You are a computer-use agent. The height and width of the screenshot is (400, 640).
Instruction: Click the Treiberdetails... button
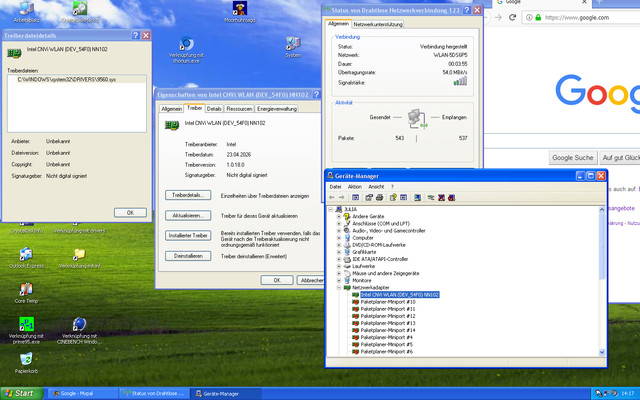(x=188, y=196)
